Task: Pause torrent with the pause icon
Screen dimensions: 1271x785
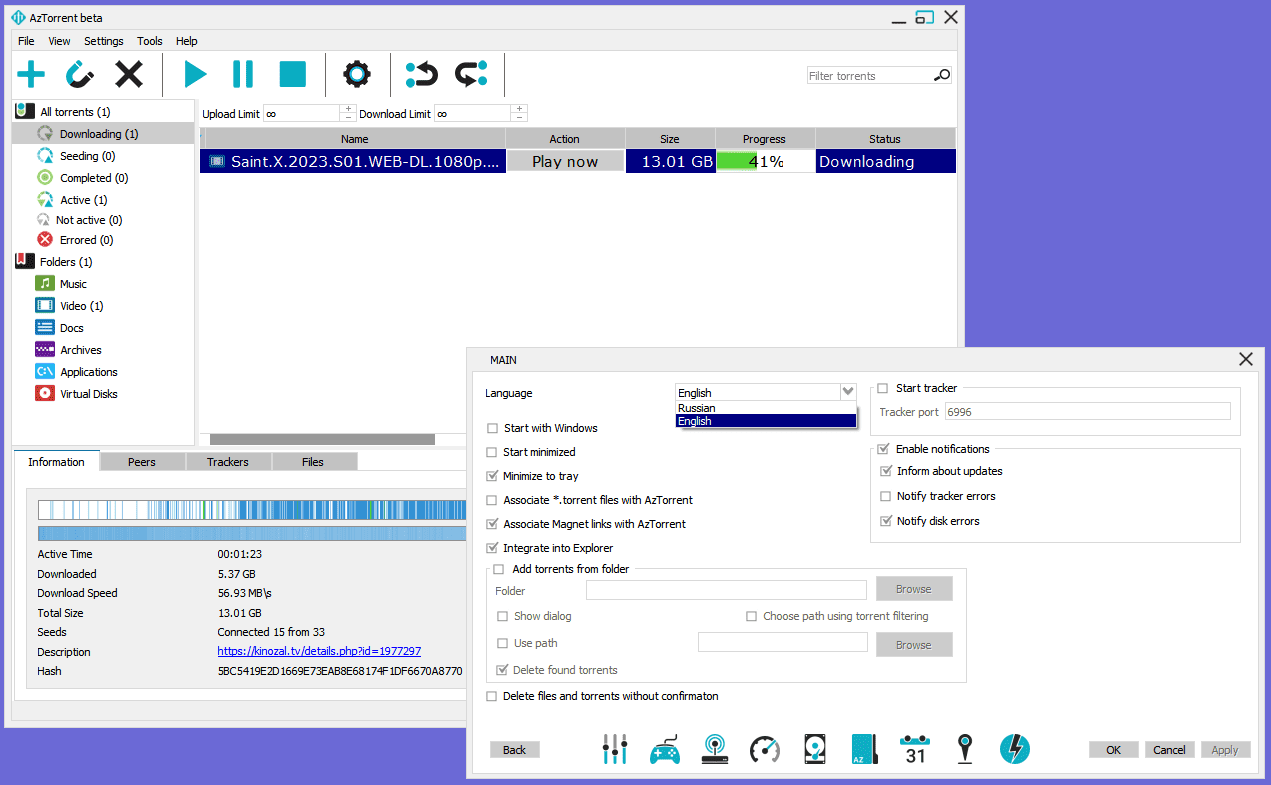Action: pos(243,74)
